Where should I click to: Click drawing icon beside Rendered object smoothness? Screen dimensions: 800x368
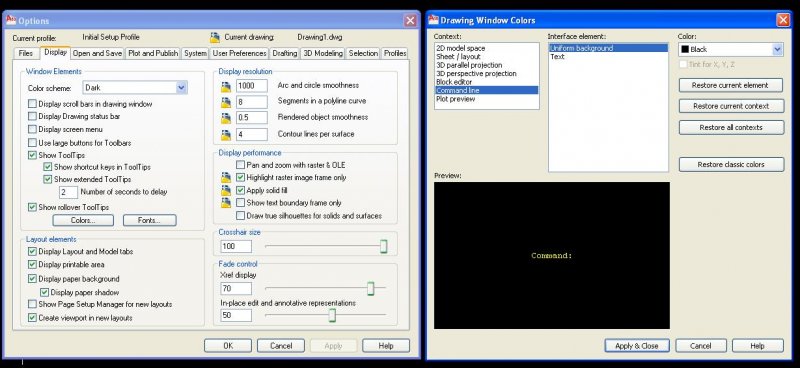(226, 118)
